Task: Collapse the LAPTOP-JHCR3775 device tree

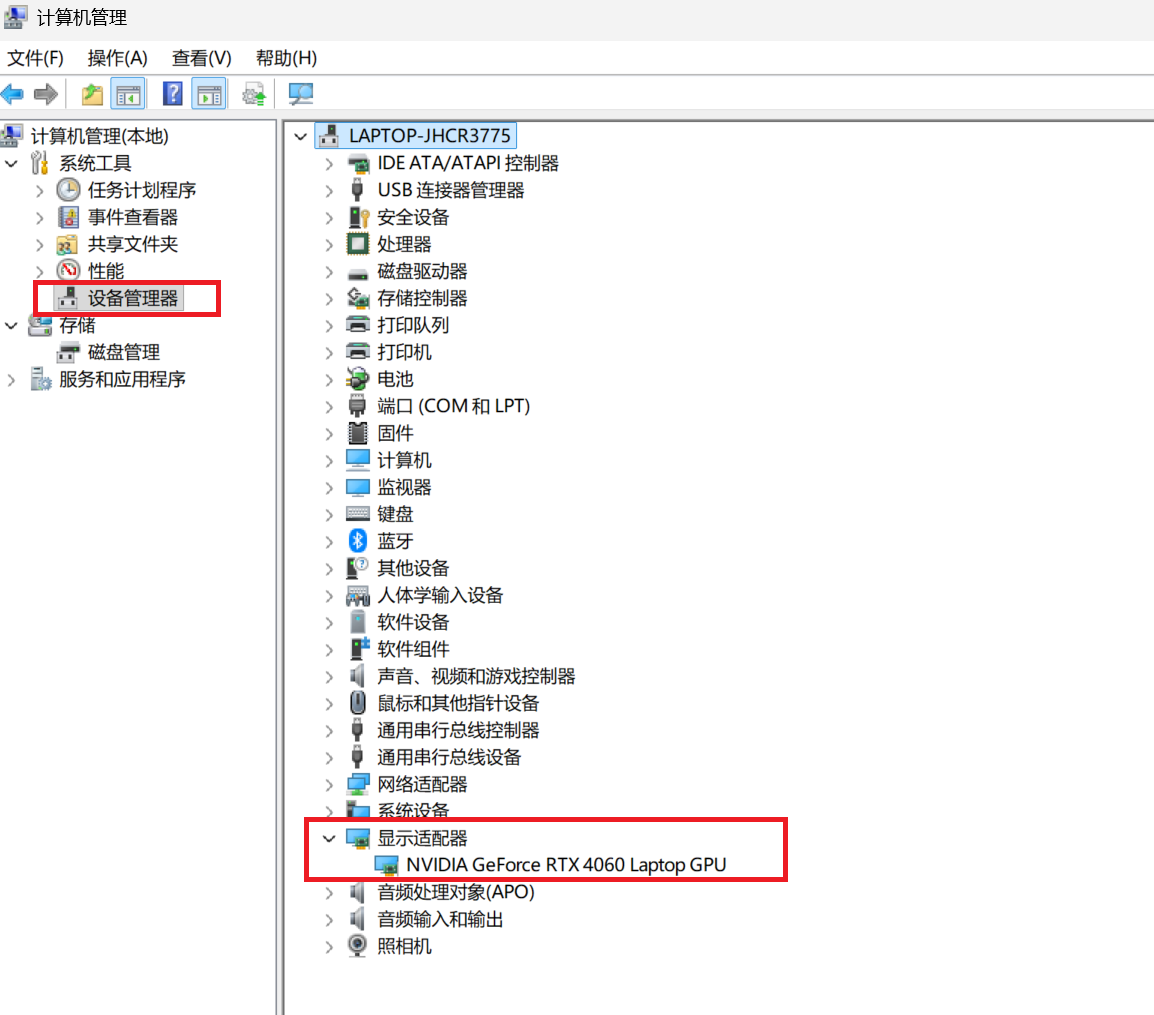Action: [300, 136]
